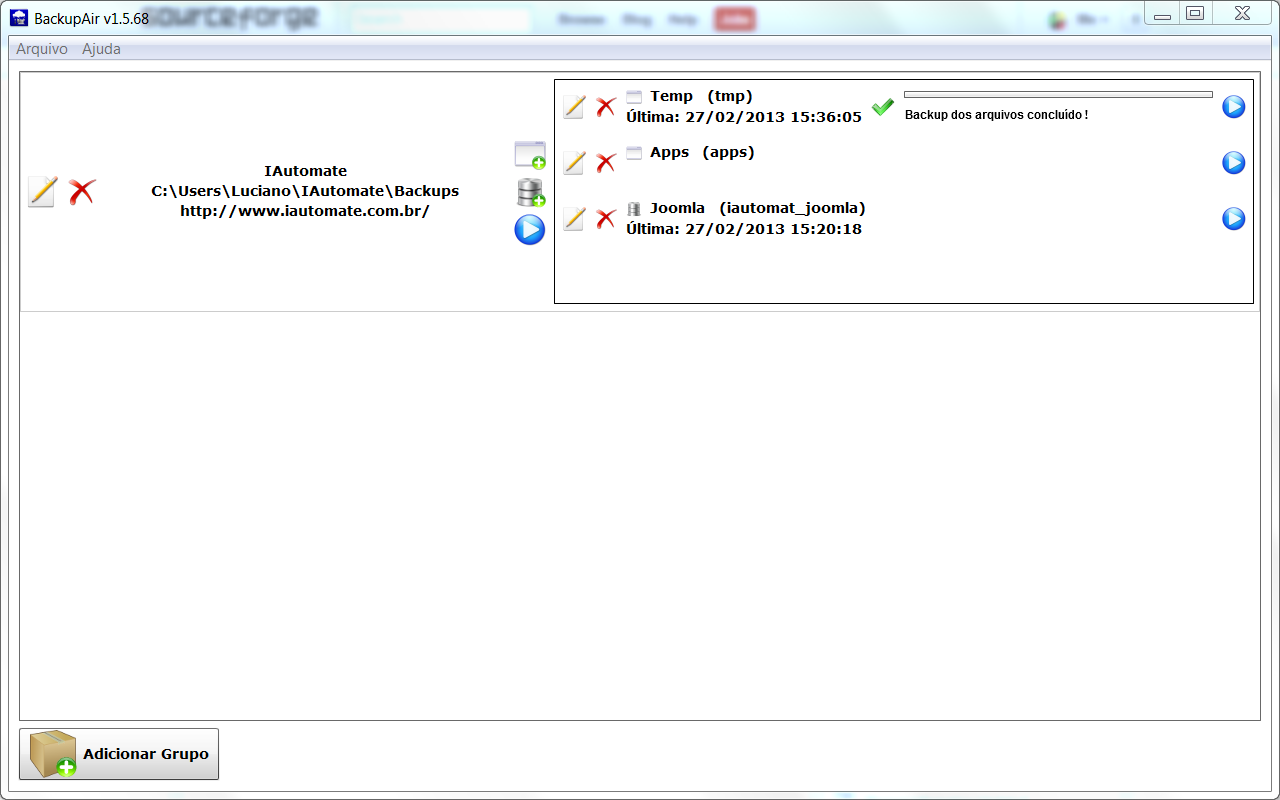Click the Adicionar Grupo button
Viewport: 1280px width, 800px height.
[x=119, y=754]
